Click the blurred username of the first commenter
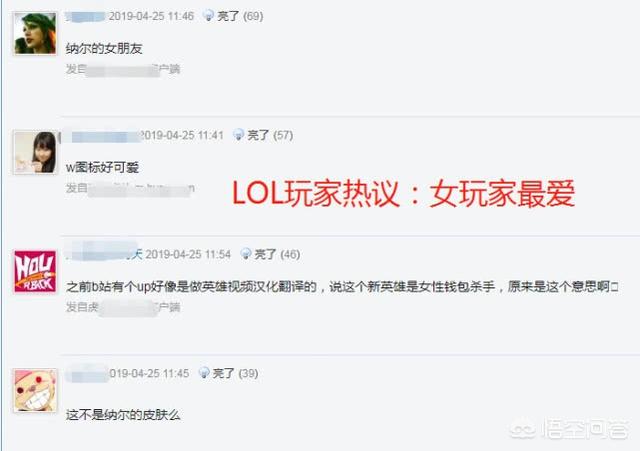The height and width of the screenshot is (451, 640). (x=86, y=16)
